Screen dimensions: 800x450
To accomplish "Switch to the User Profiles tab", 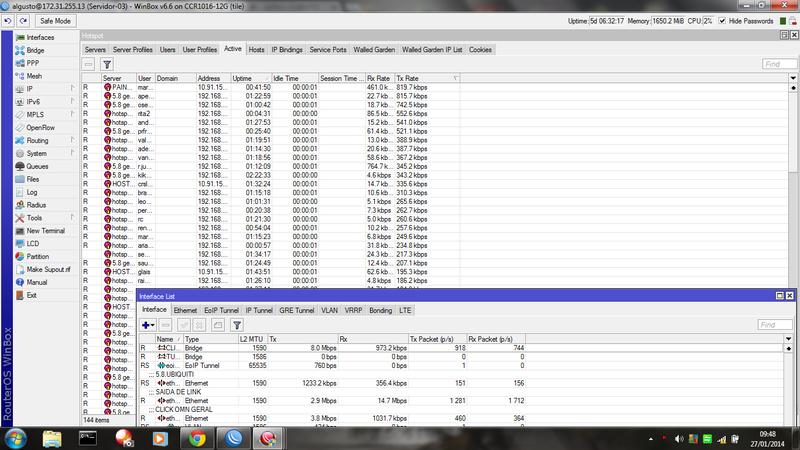I will coord(199,49).
